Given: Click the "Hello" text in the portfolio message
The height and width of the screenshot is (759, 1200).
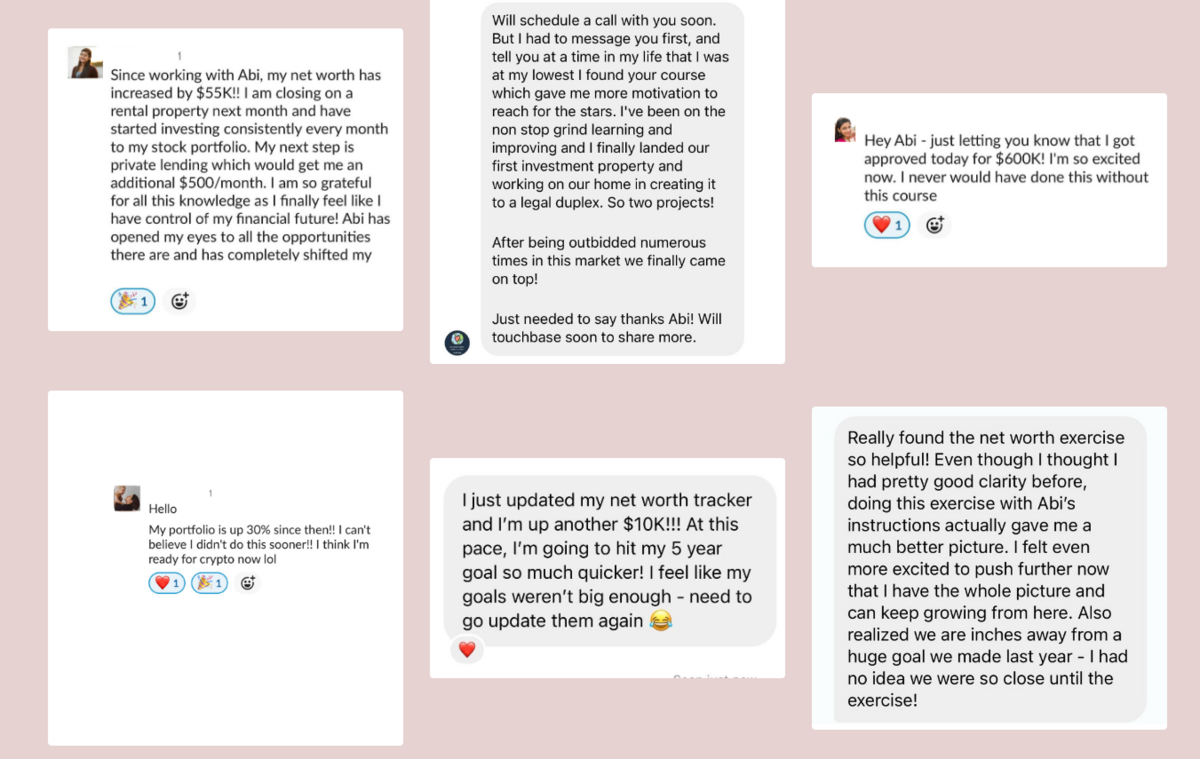Looking at the screenshot, I should 163,509.
